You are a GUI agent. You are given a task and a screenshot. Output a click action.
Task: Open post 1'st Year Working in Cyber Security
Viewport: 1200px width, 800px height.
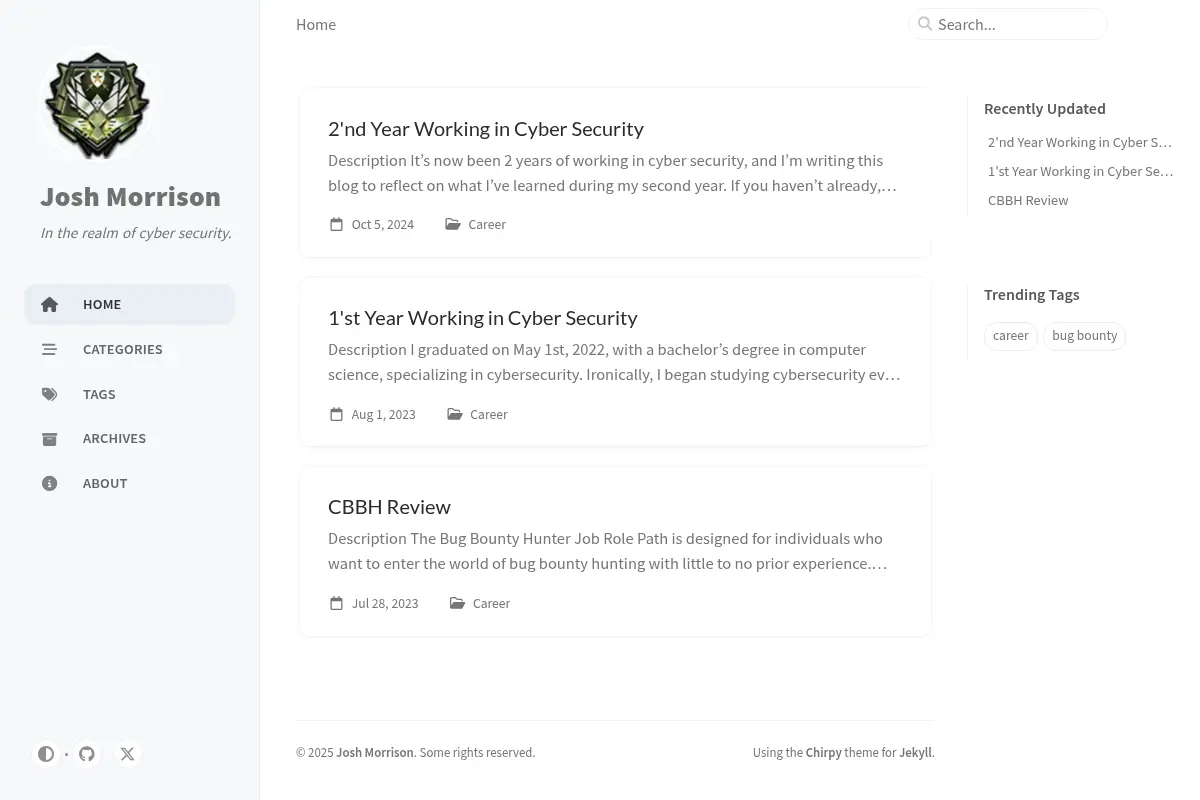tap(483, 317)
